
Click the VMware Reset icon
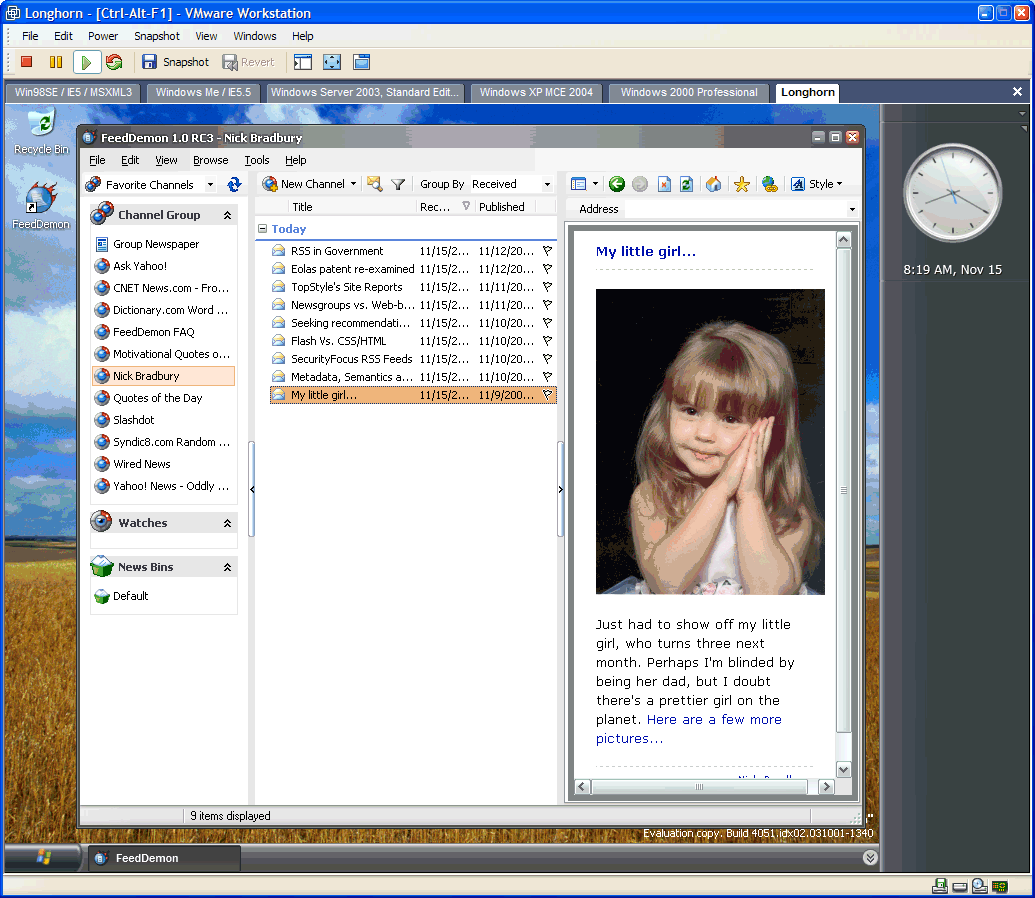[114, 62]
